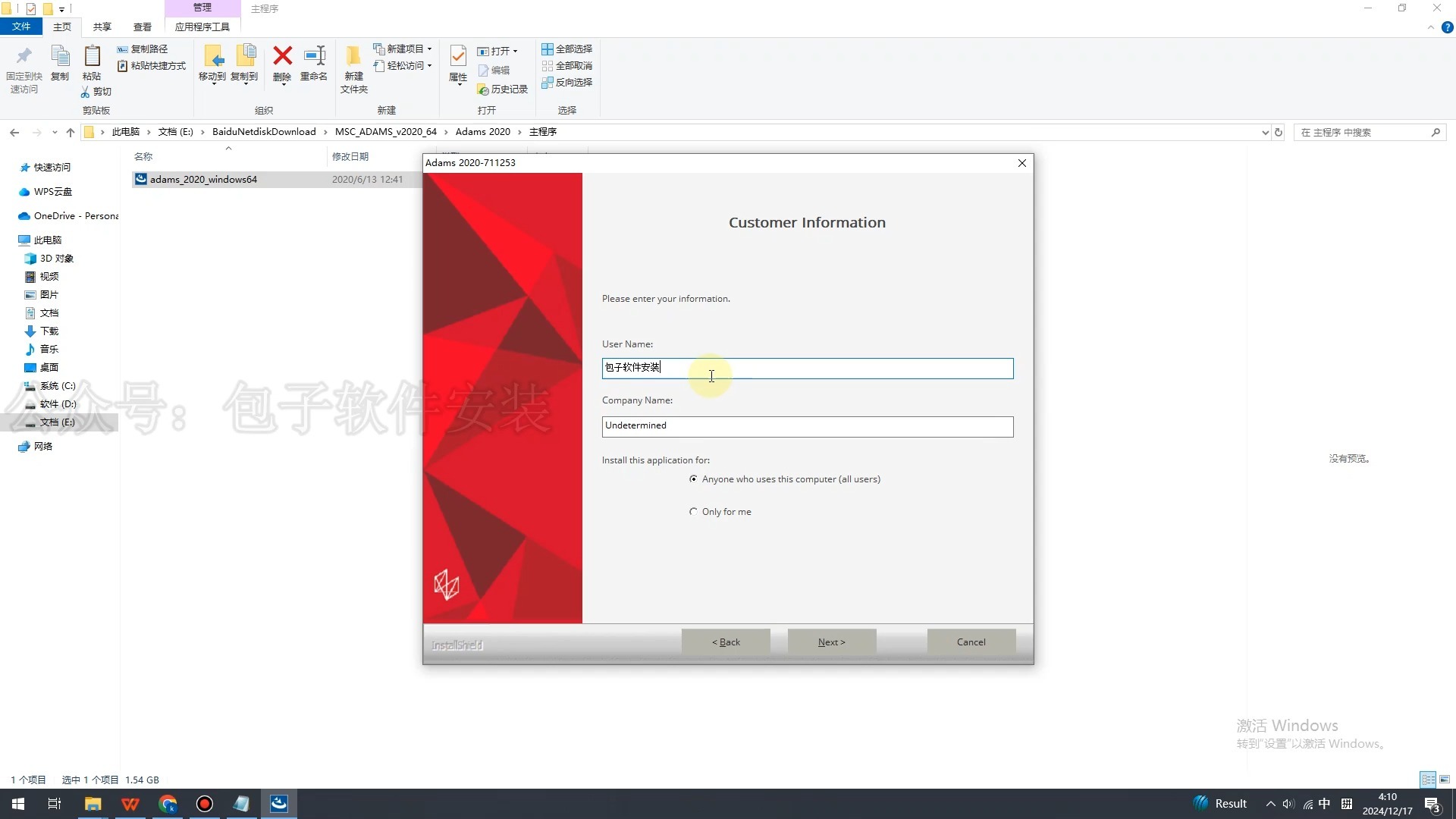This screenshot has width=1456, height=819.
Task: Click Copy path (复制路径) item
Action: 143,49
